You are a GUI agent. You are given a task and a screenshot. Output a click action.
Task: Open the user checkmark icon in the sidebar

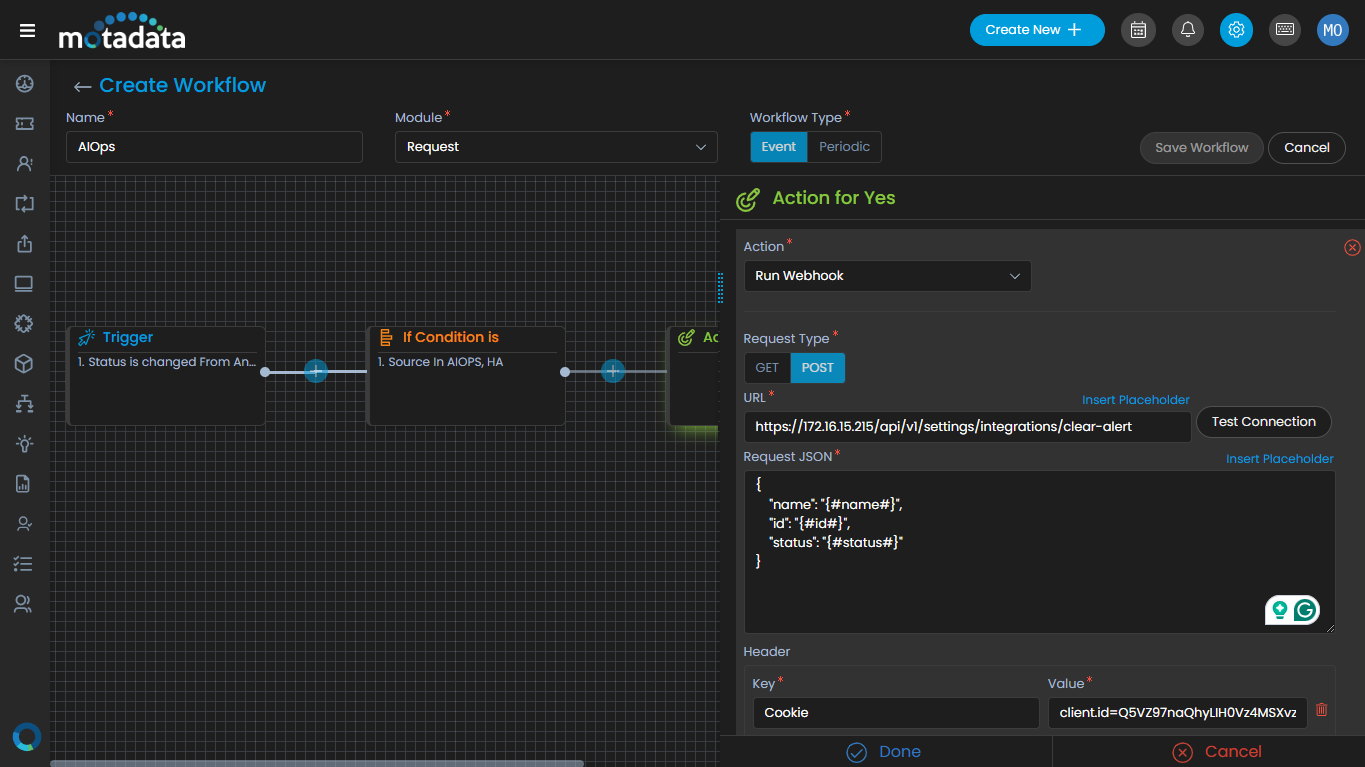[x=24, y=524]
